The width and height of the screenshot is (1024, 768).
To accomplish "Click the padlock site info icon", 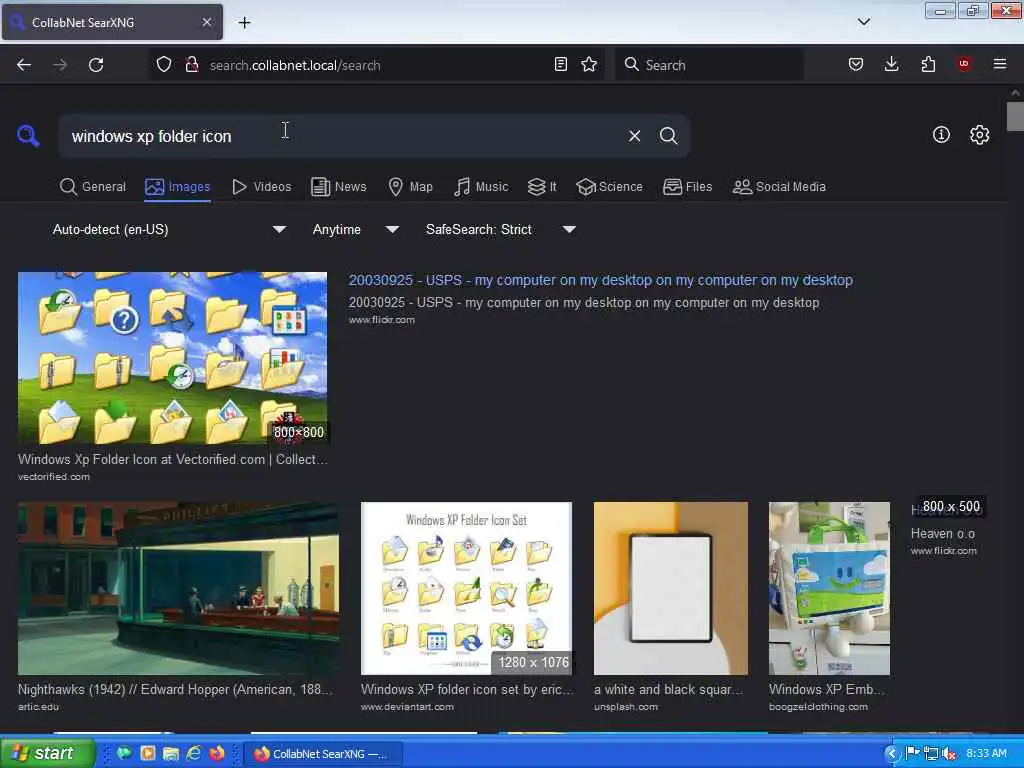I will [x=192, y=65].
